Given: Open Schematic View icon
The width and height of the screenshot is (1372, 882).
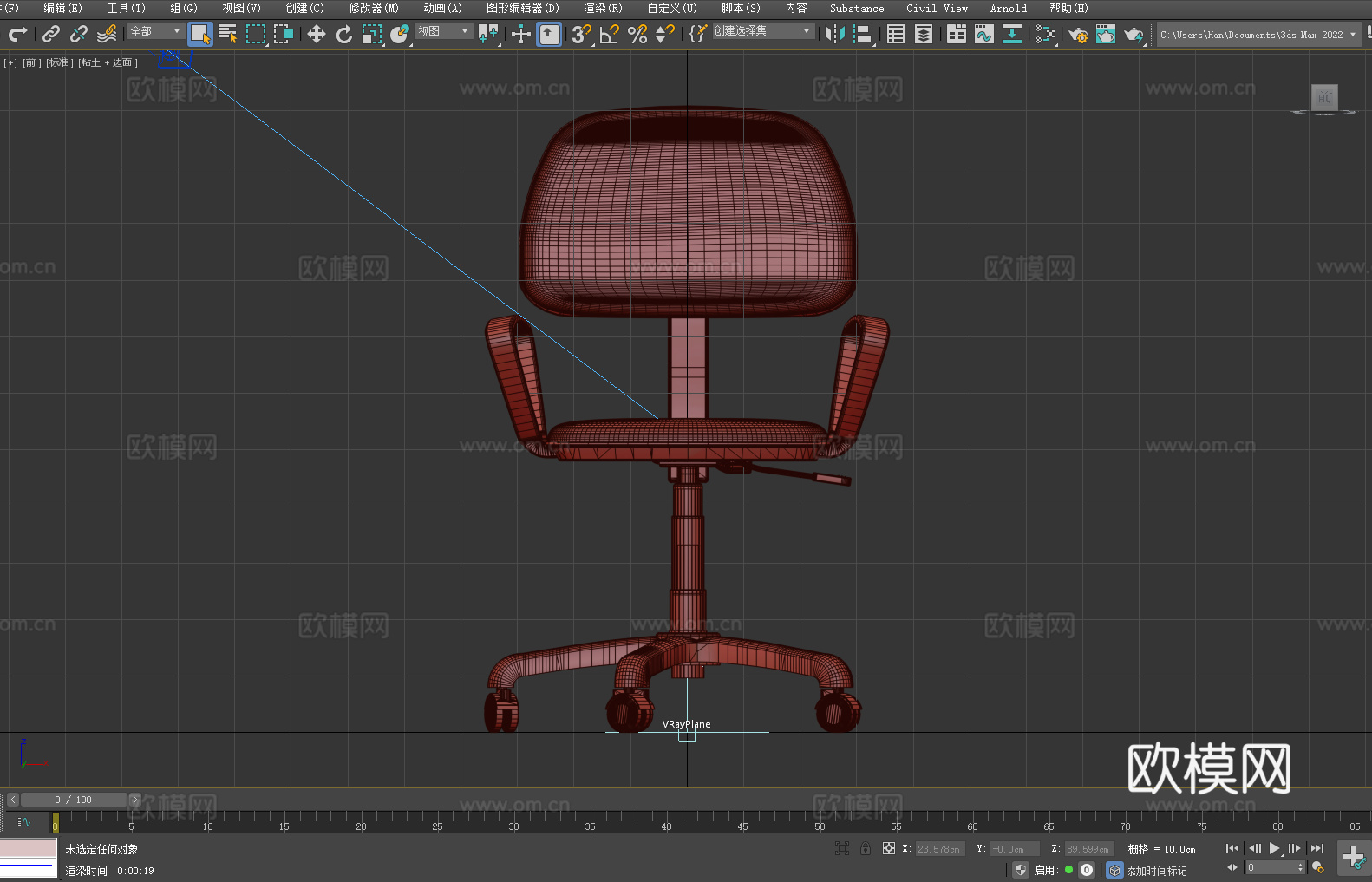Looking at the screenshot, I should tap(1012, 34).
